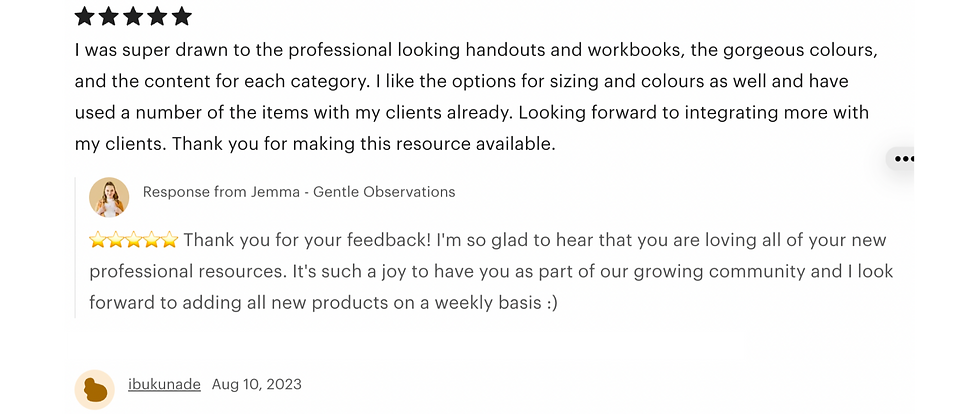980x414 pixels.
Task: Click the reply line starting "professional resources"
Action: tap(491, 271)
